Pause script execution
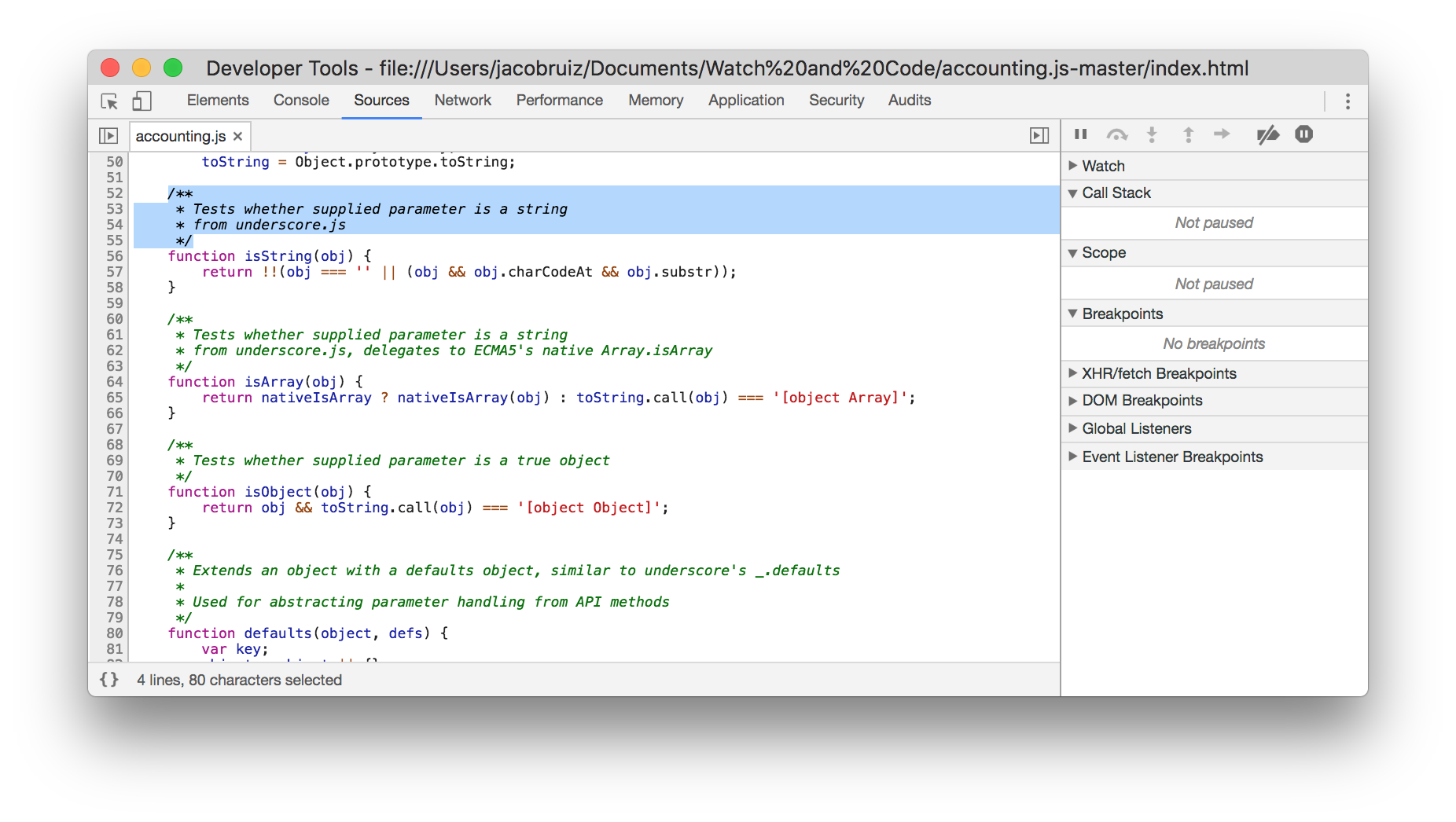The image size is (1456, 822). [x=1081, y=134]
